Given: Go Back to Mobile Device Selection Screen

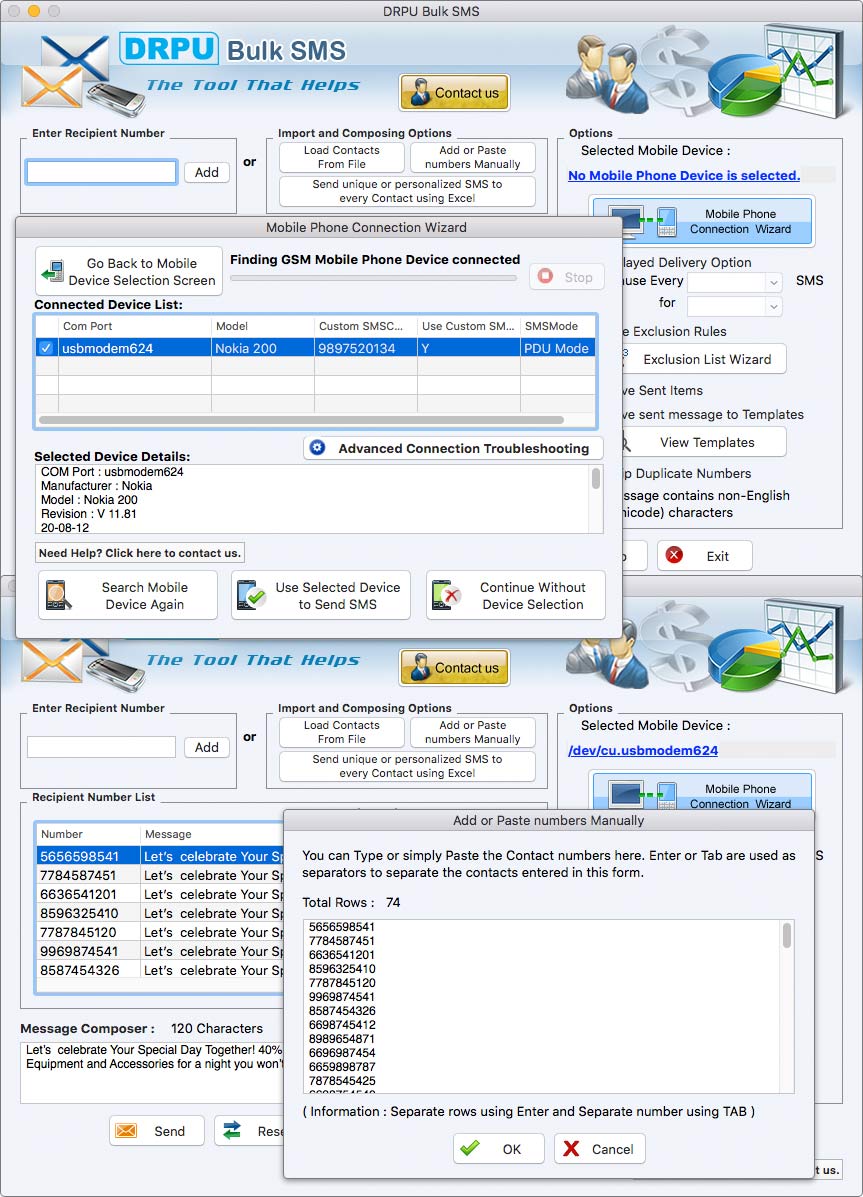Looking at the screenshot, I should (128, 273).
